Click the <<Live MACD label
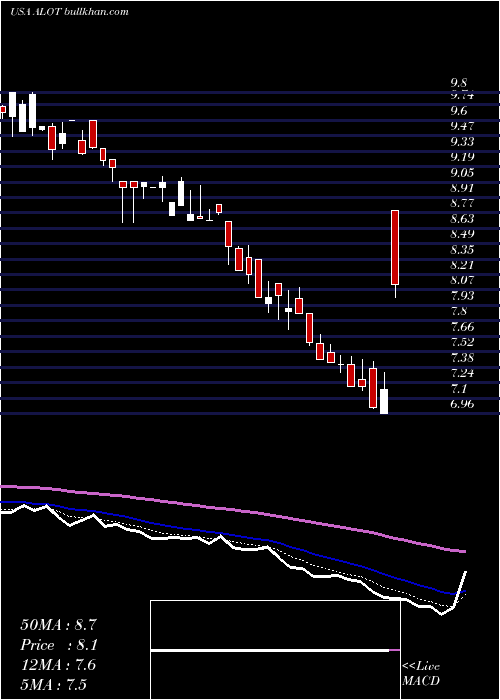 [x=421, y=673]
